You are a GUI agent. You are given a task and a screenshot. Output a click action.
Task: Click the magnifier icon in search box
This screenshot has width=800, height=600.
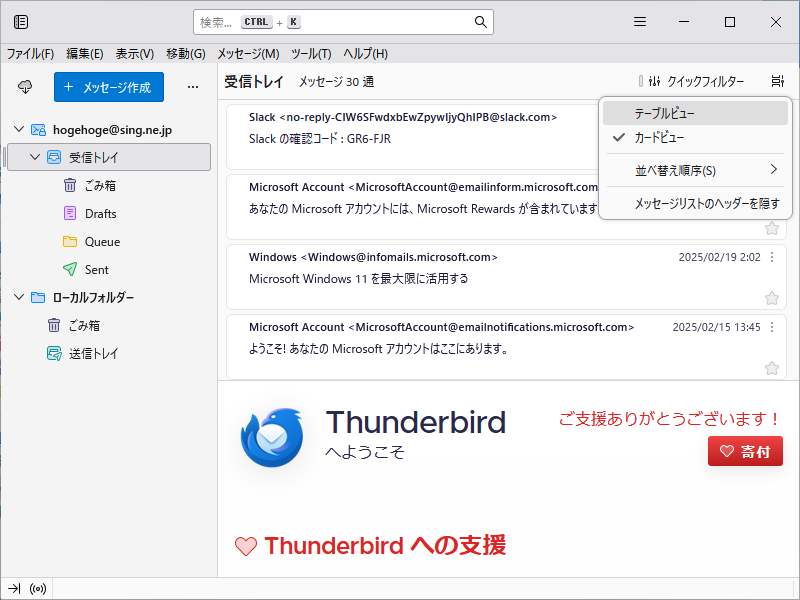(x=480, y=22)
